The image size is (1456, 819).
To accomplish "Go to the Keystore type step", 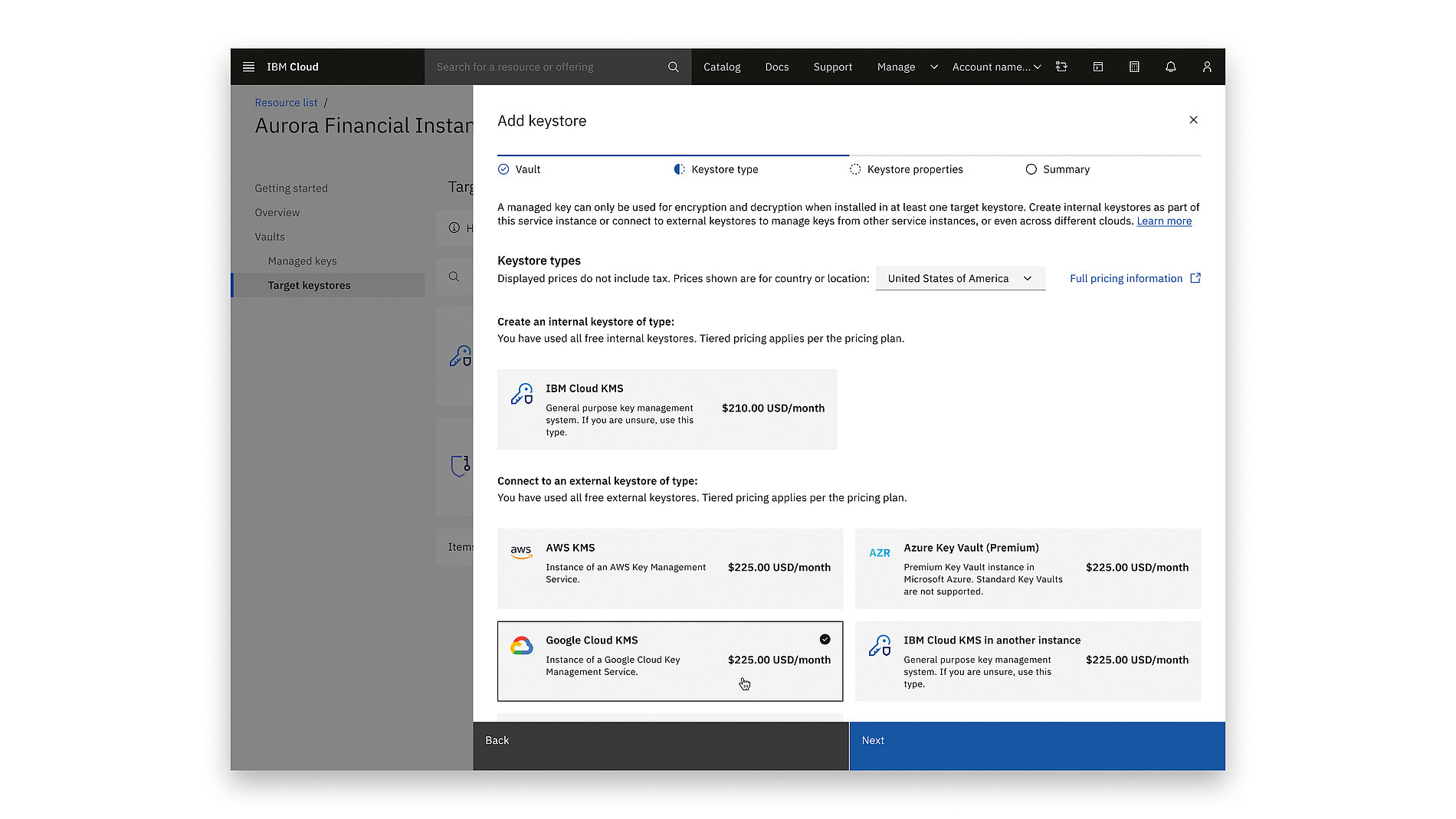I will click(x=716, y=169).
